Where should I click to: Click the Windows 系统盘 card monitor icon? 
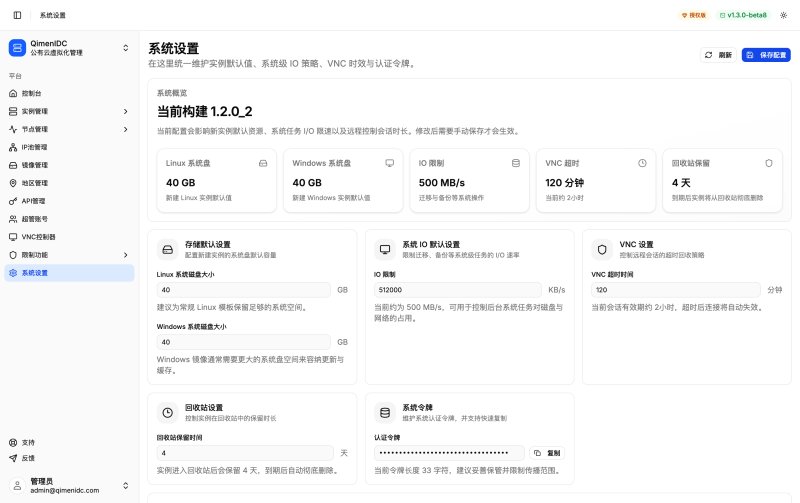(390, 163)
